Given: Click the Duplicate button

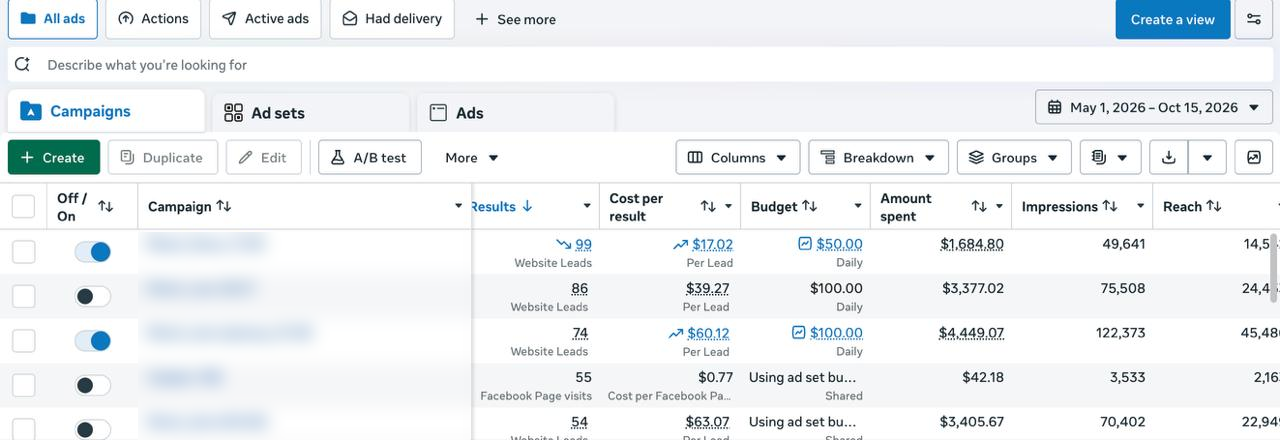Looking at the screenshot, I should [162, 158].
